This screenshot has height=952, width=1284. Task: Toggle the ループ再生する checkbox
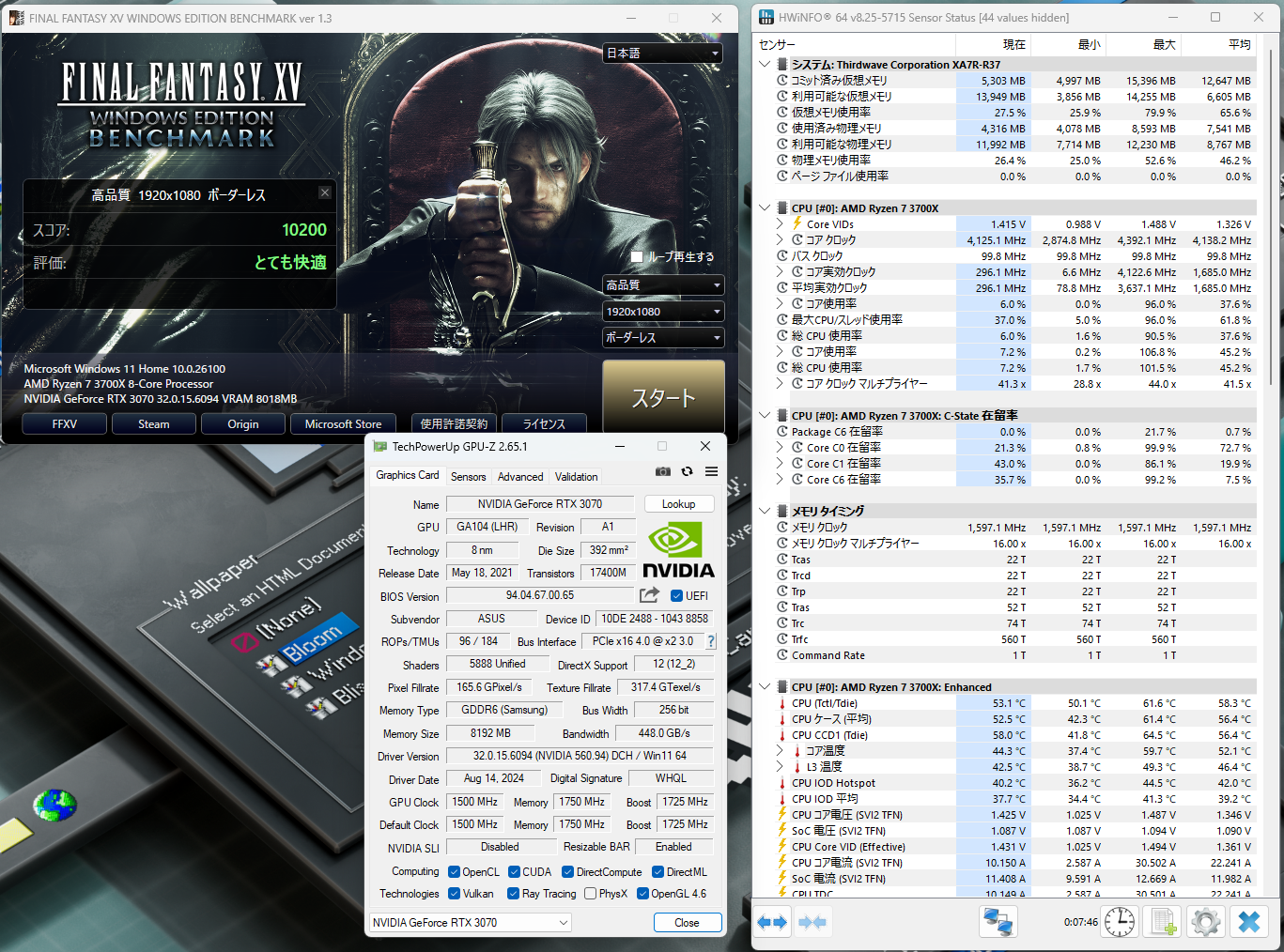[637, 256]
